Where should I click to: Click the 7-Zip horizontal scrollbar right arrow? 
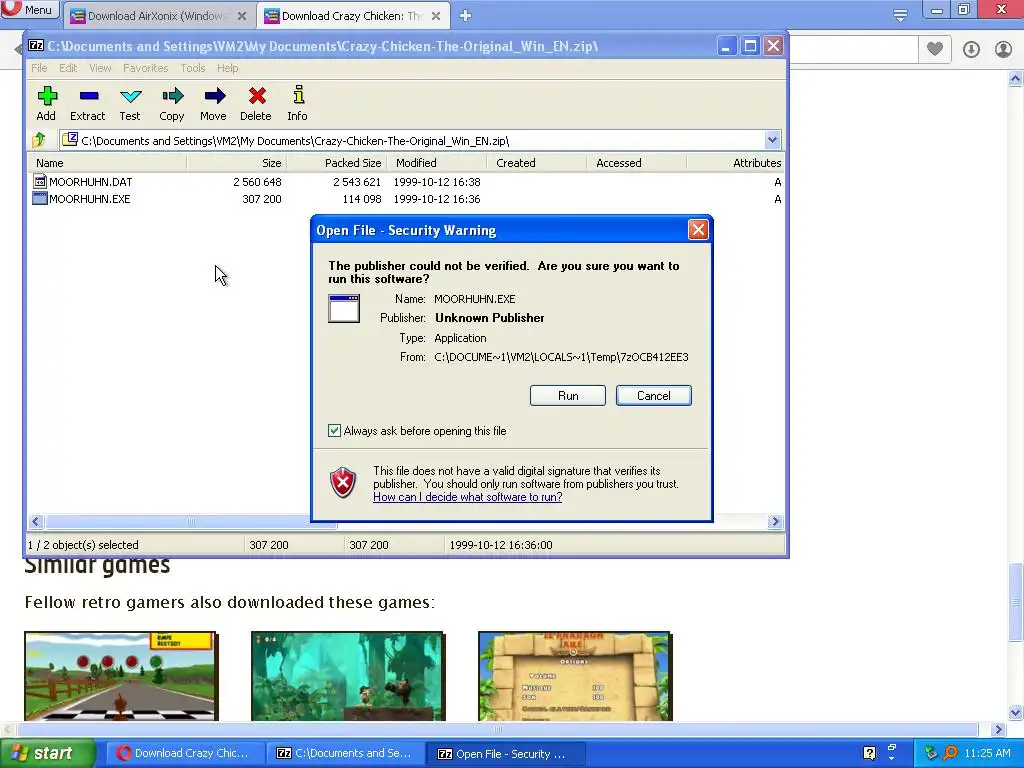coord(775,521)
